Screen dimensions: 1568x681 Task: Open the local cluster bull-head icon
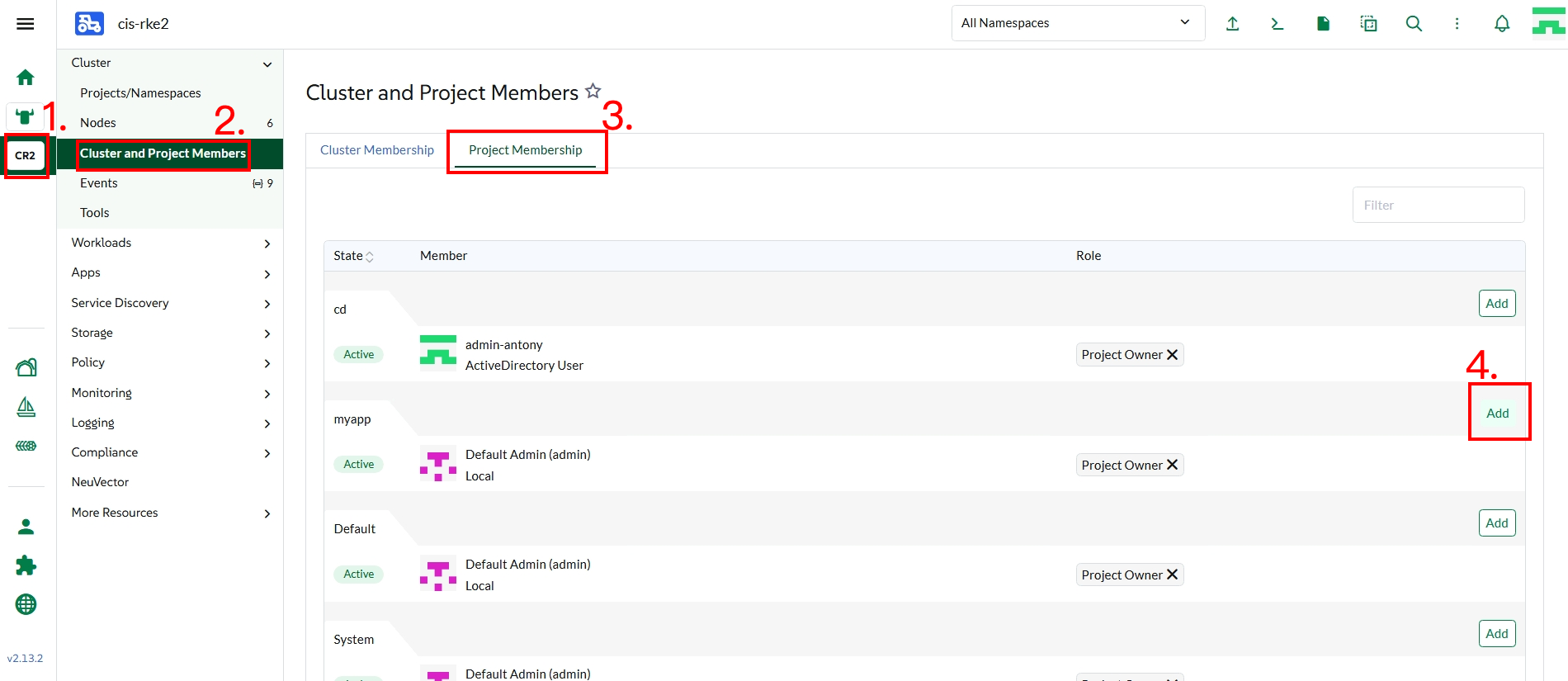tap(26, 116)
